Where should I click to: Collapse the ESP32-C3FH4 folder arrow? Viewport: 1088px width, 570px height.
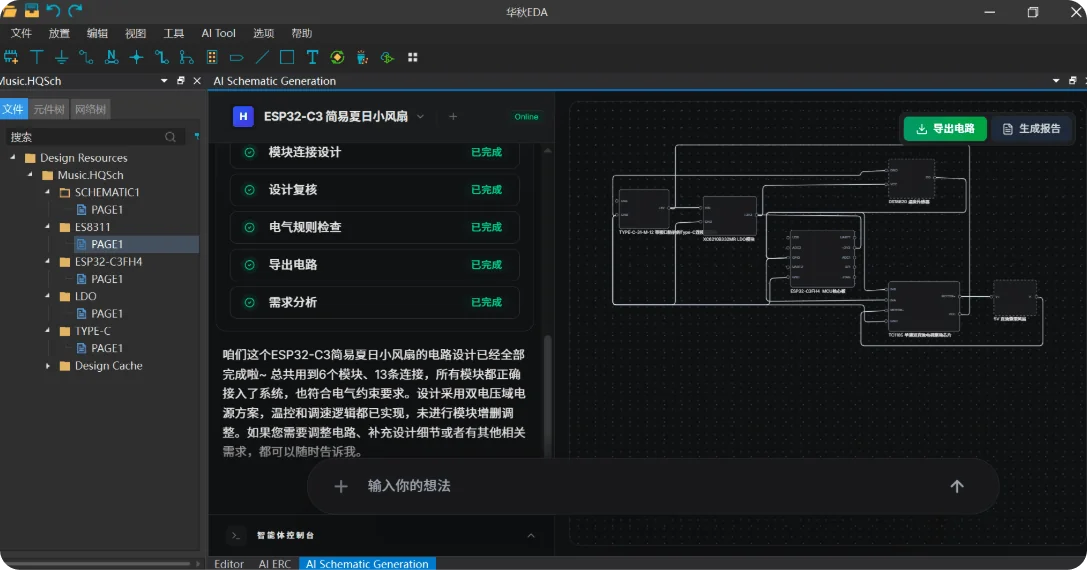[x=48, y=262]
